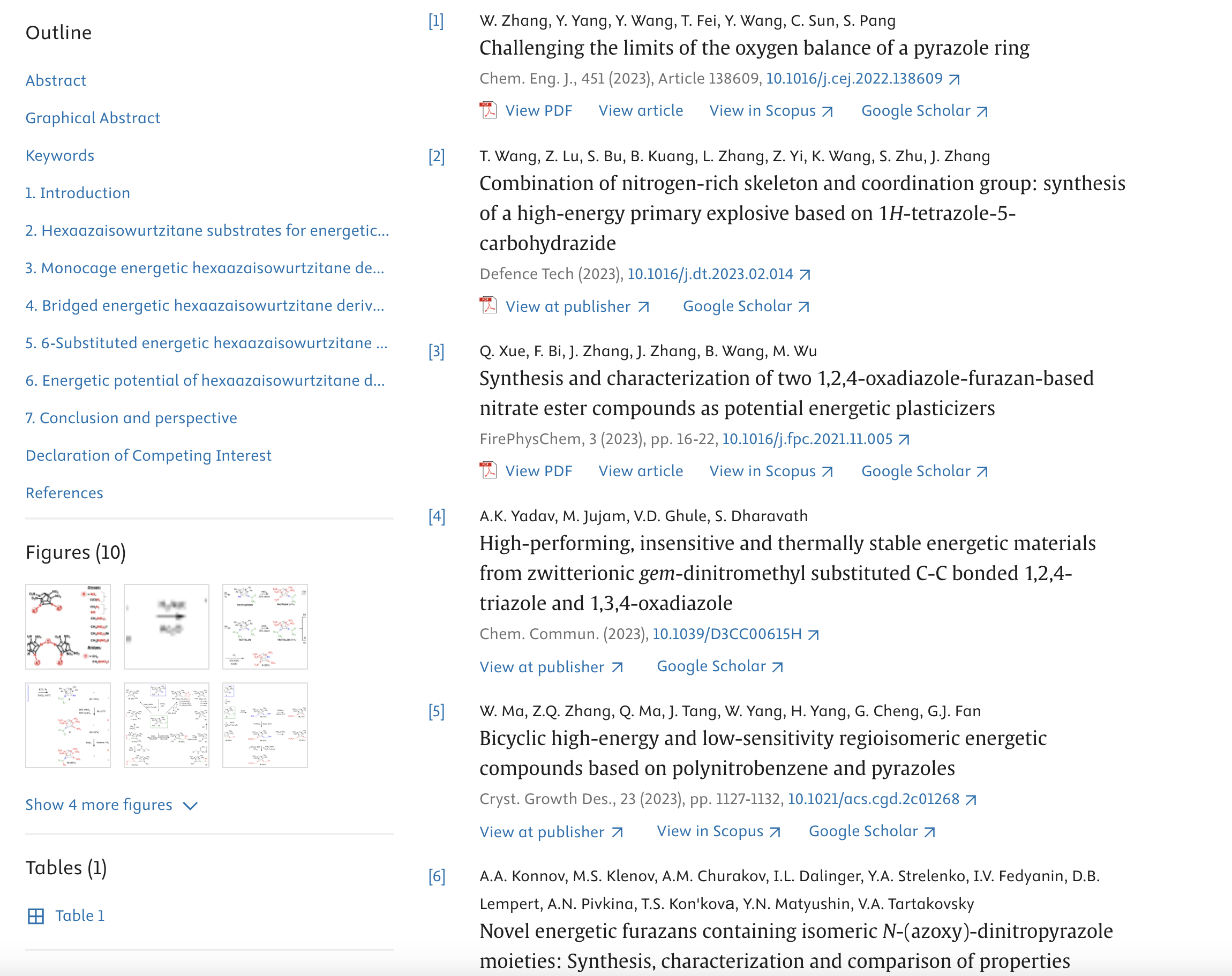Image resolution: width=1232 pixels, height=976 pixels.
Task: Click the PDF icon beside View at publisher
Action: click(488, 306)
